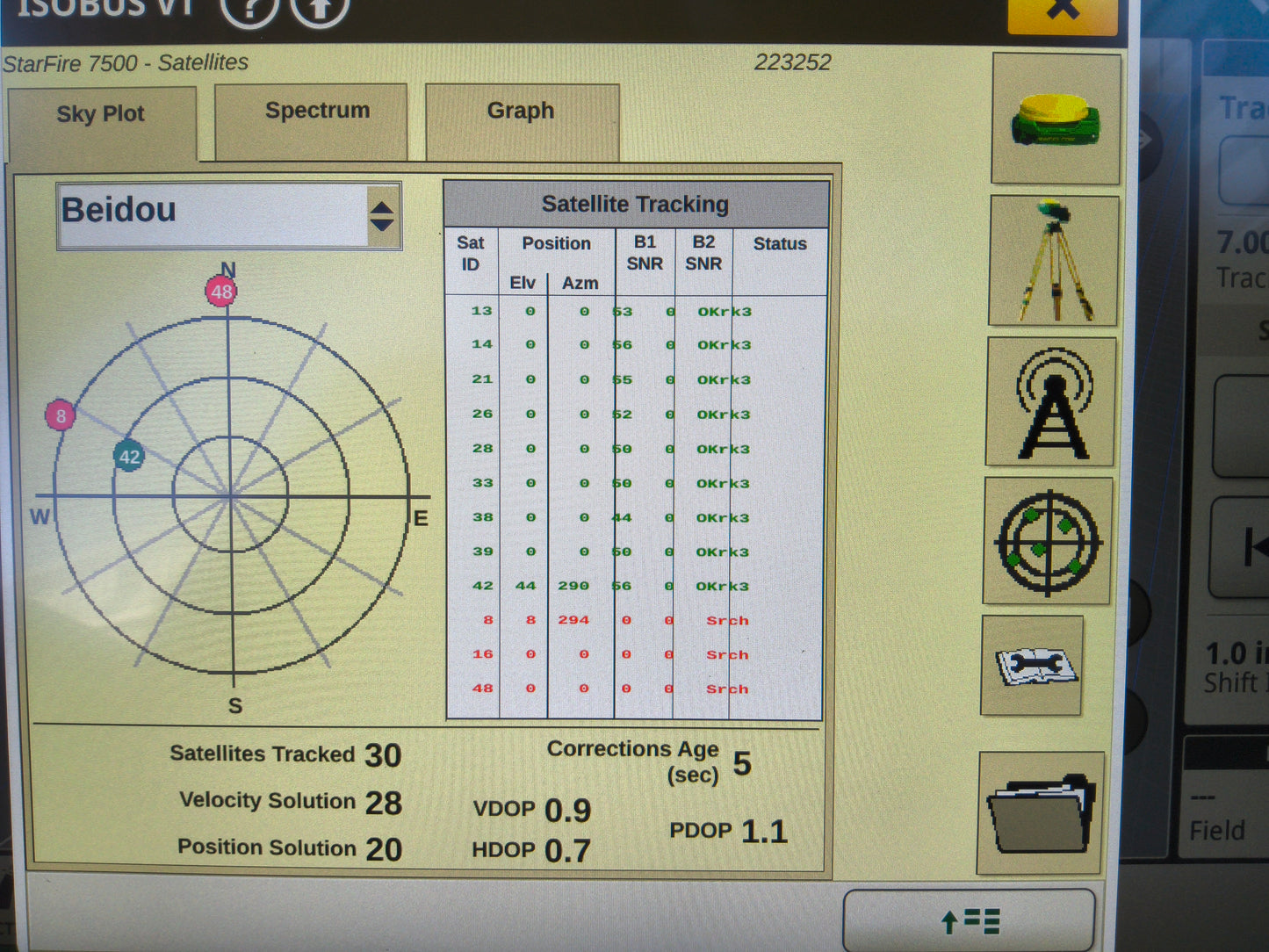Click Srch status of satellite 48 row
Viewport: 1269px width, 952px height.
727,689
